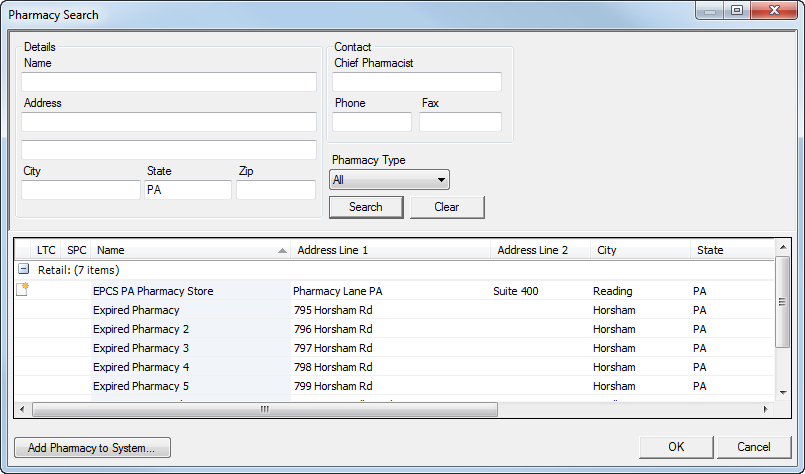Screen dimensions: 805x474
Task: Click the 798 Horsham Rd address cell
Action: coord(391,367)
